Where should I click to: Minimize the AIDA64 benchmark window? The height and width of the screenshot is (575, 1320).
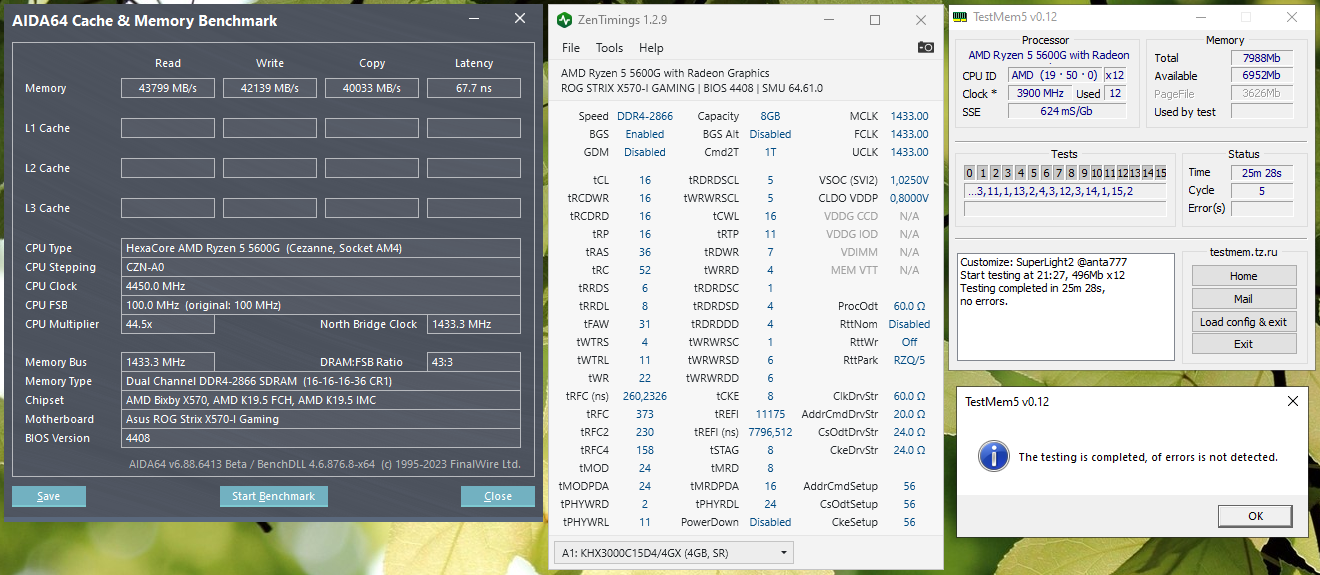[474, 19]
